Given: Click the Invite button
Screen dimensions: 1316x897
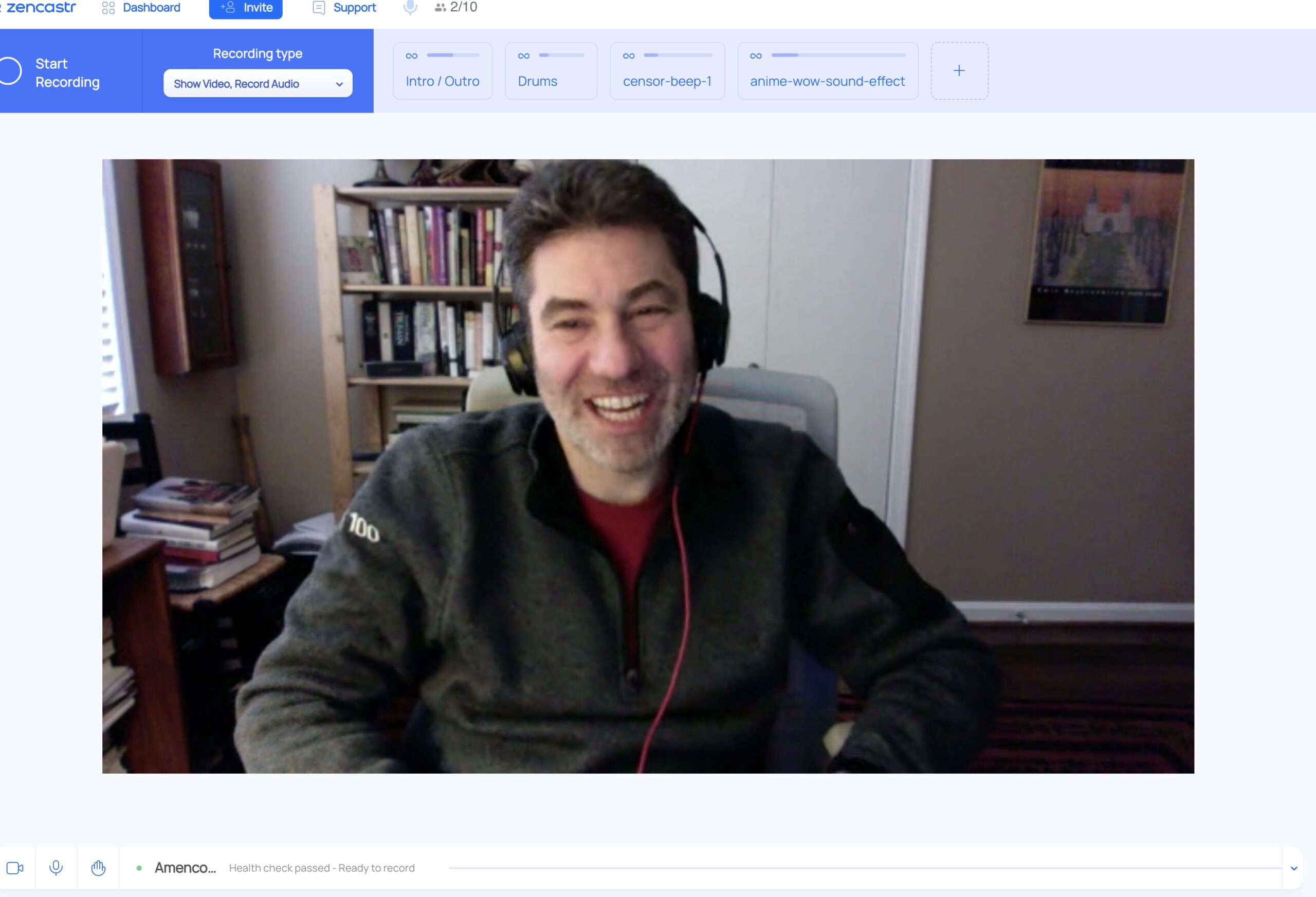Looking at the screenshot, I should [x=246, y=7].
